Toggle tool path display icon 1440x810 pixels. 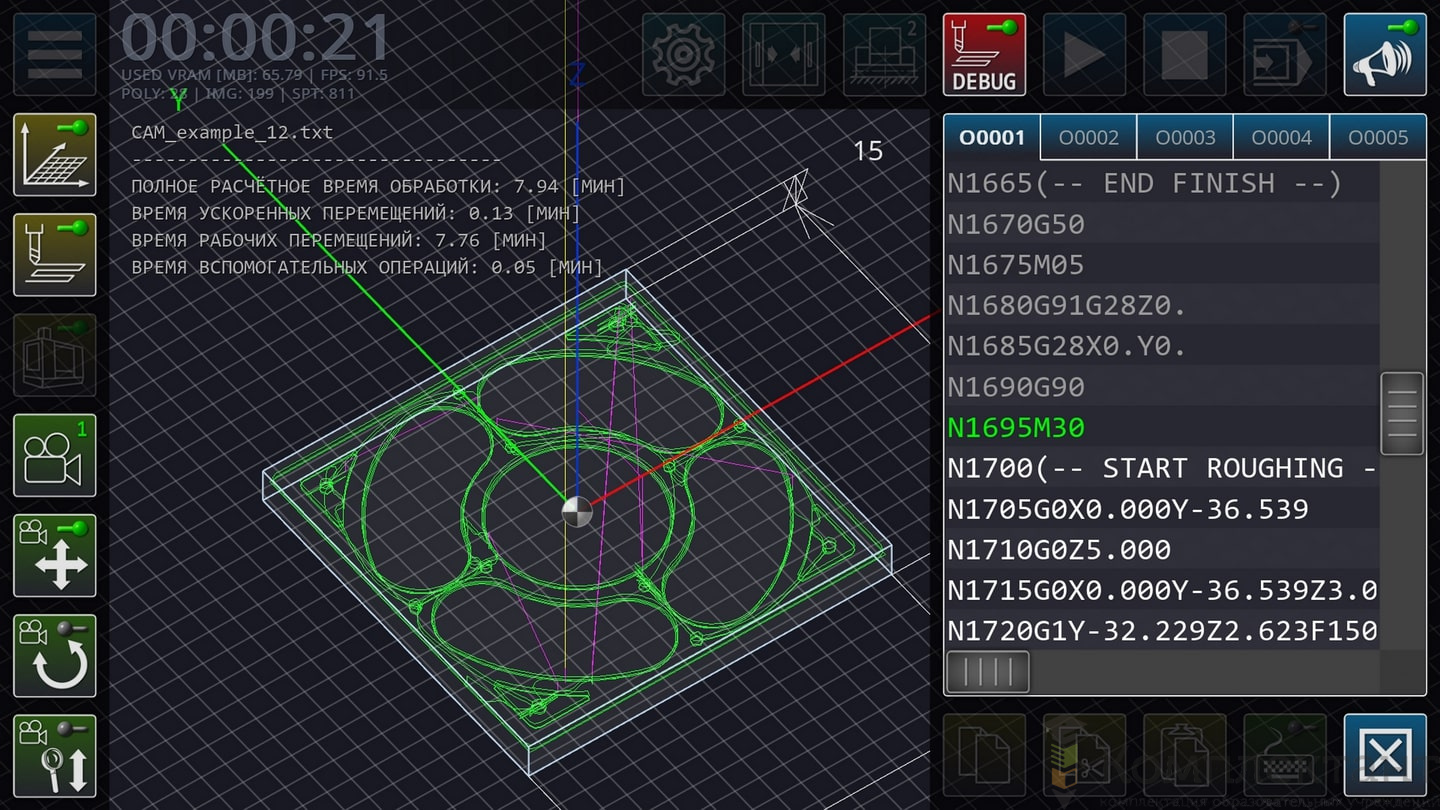[x=54, y=254]
